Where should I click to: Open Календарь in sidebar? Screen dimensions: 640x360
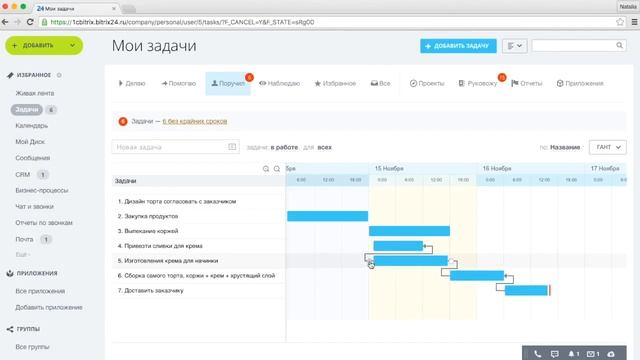[x=31, y=125]
